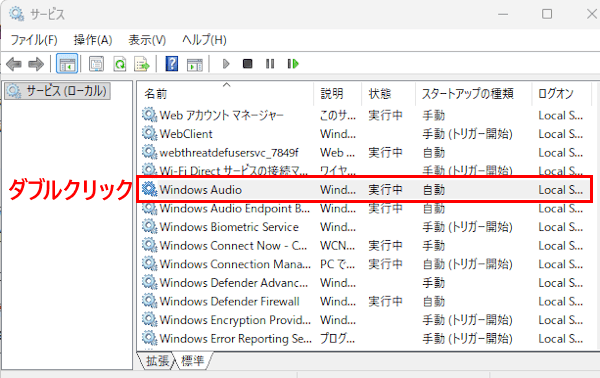Click プログ... description in Windows Error Reporting row
The width and height of the screenshot is (600, 378).
[x=338, y=338]
